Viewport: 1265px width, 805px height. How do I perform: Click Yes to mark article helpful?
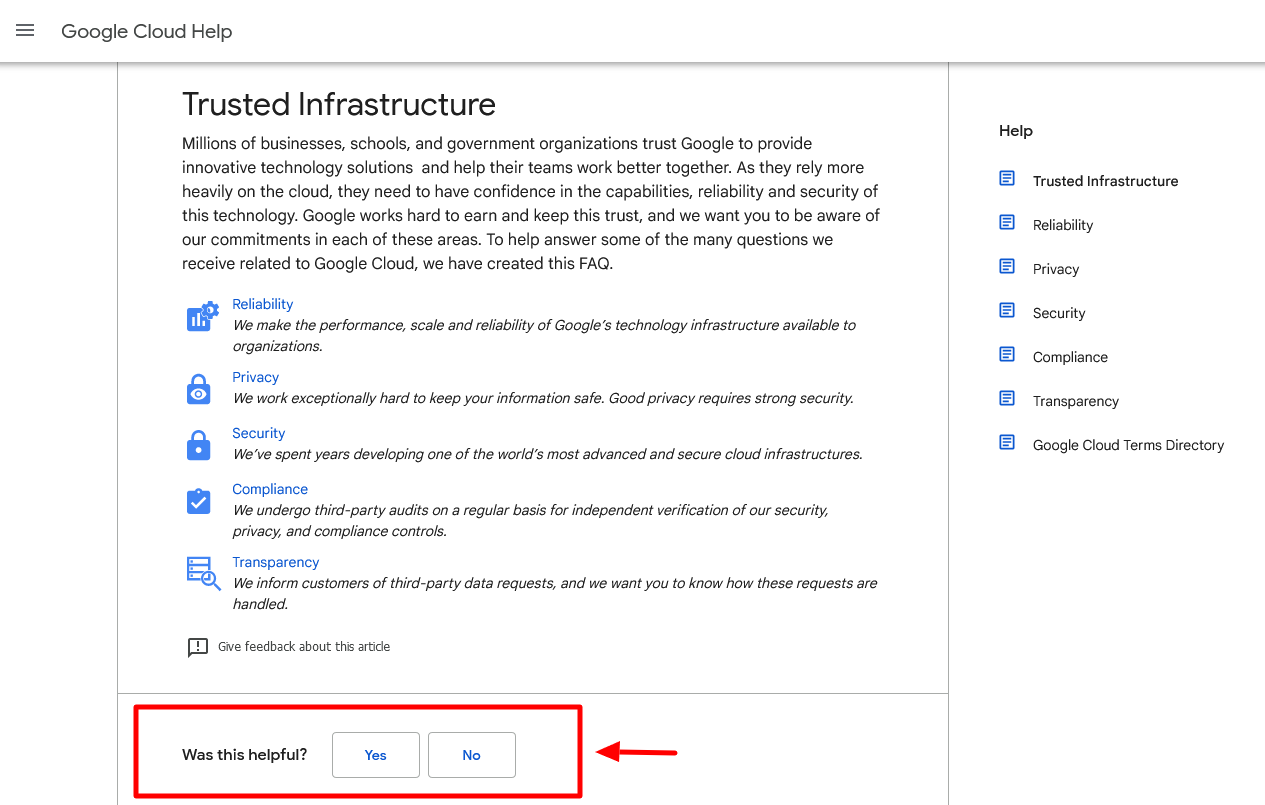[x=375, y=755]
